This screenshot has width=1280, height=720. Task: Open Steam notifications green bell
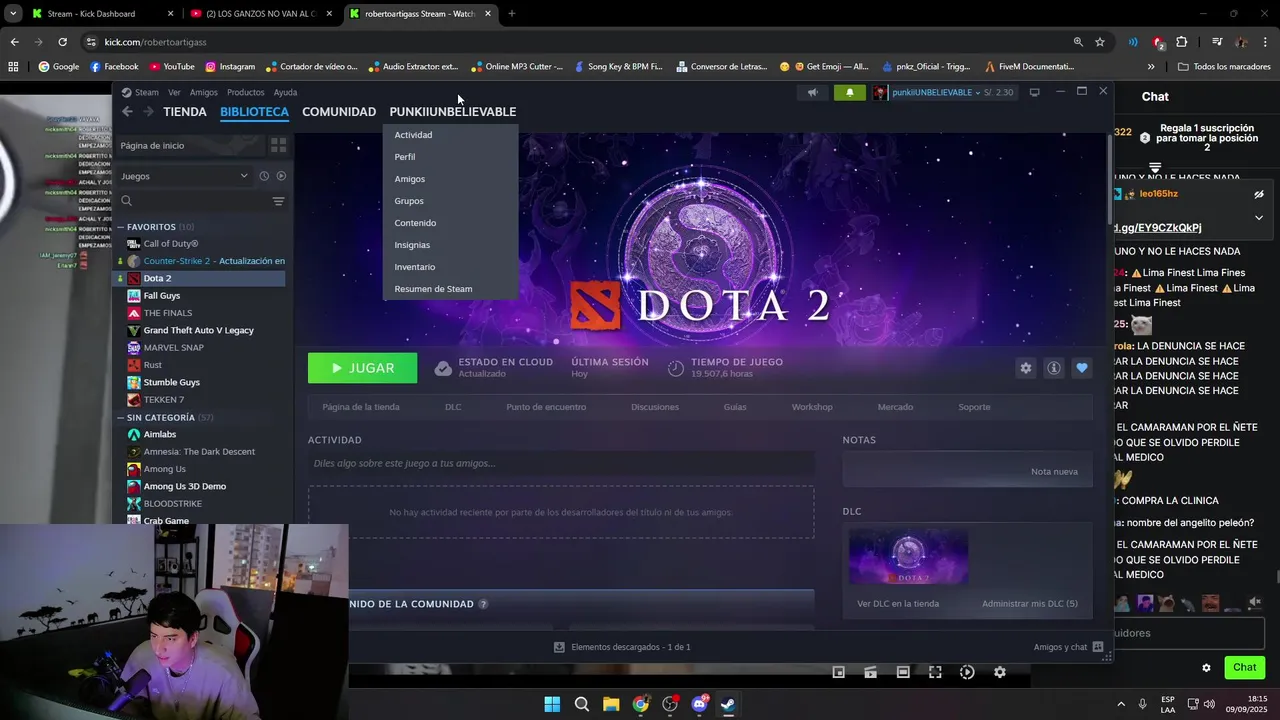[x=850, y=92]
